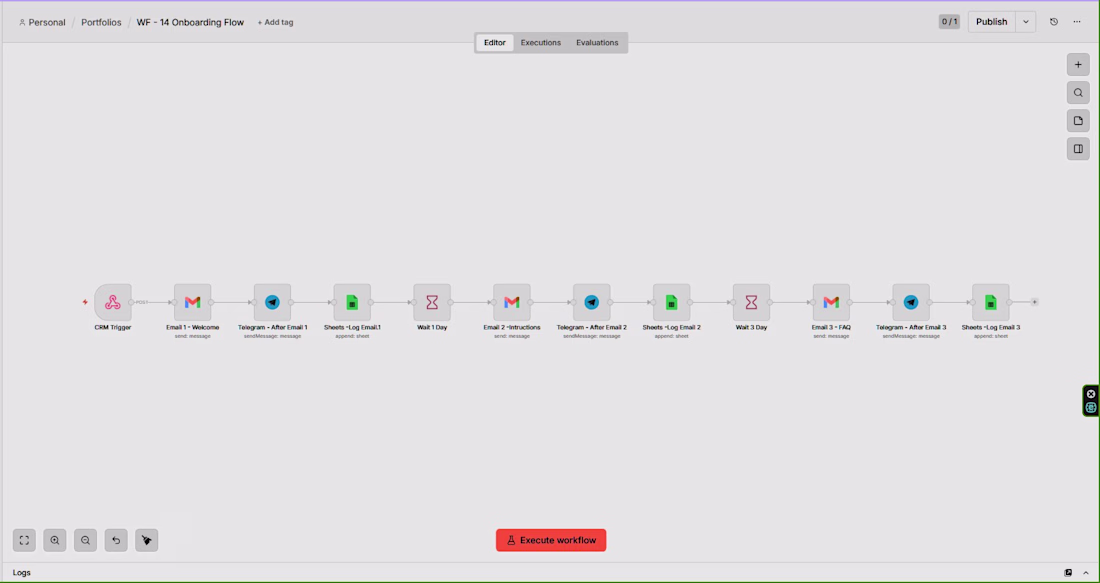Click the 0 / 1 status badge
Viewport: 1100px width, 583px height.
[949, 22]
